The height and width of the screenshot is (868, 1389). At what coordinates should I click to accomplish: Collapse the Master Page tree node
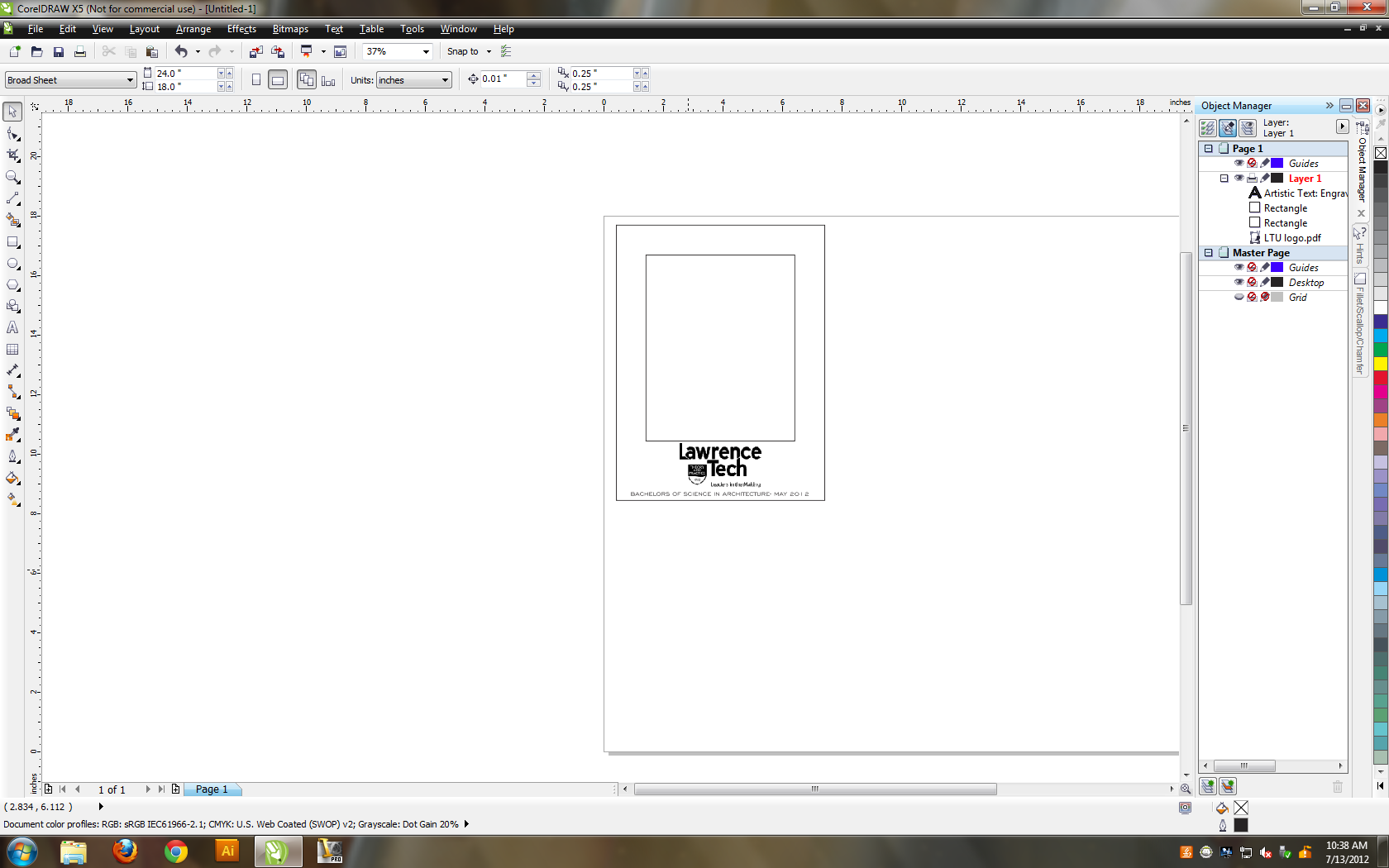tap(1209, 253)
